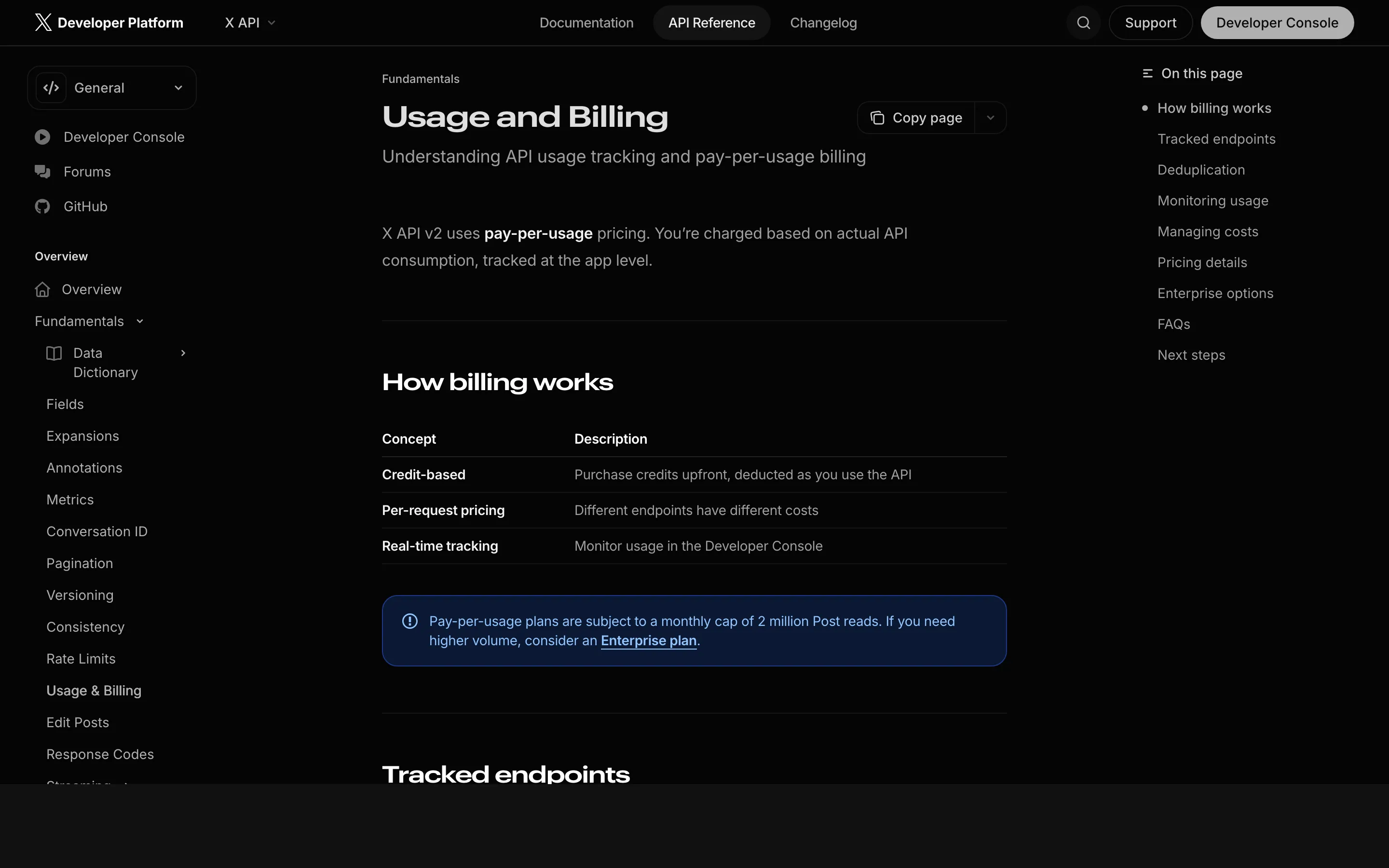Jump to Monitoring usage section
The height and width of the screenshot is (868, 1389).
point(1213,201)
